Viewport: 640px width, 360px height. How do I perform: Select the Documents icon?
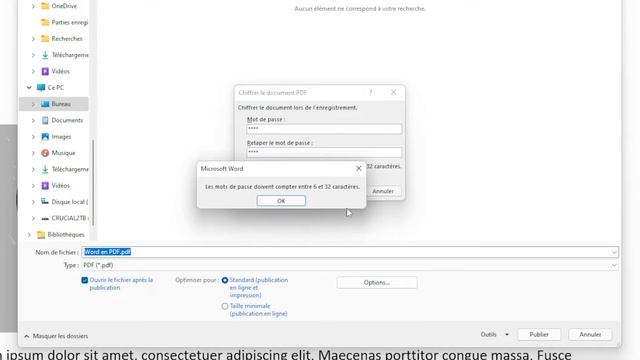(45, 120)
